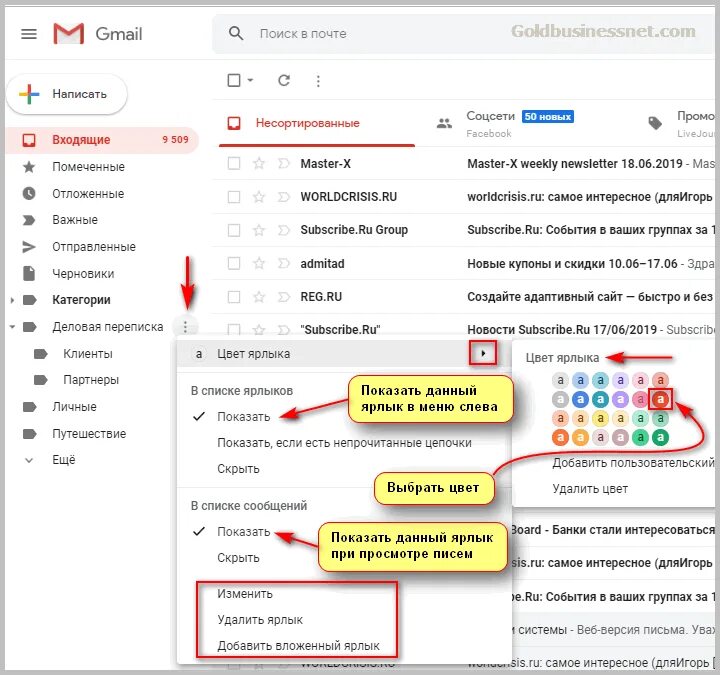Click the Отложенные clock icon
The width and height of the screenshot is (720, 675).
[29, 193]
